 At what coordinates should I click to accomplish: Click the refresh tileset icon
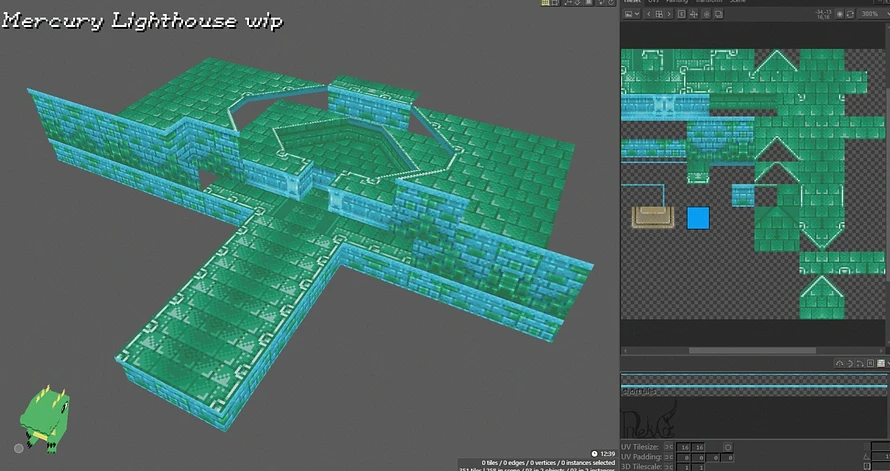tap(850, 14)
